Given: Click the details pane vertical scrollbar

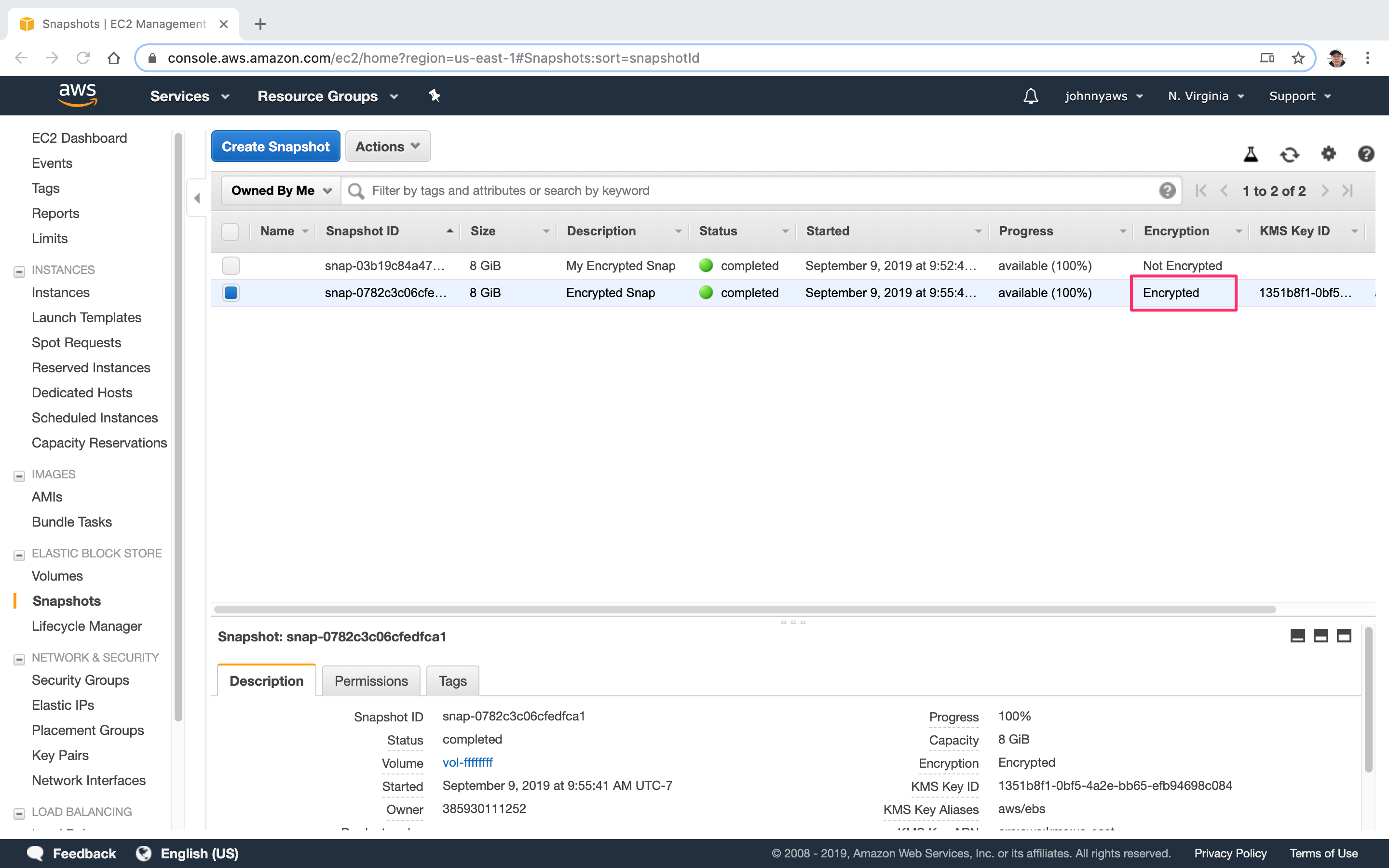Looking at the screenshot, I should (x=1368, y=700).
